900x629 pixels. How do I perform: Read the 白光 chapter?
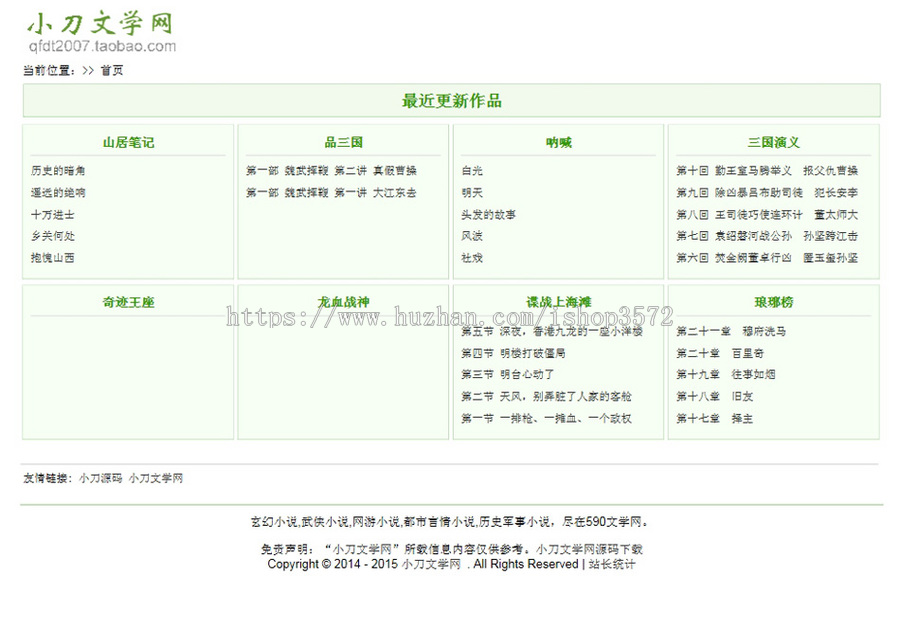click(x=472, y=170)
